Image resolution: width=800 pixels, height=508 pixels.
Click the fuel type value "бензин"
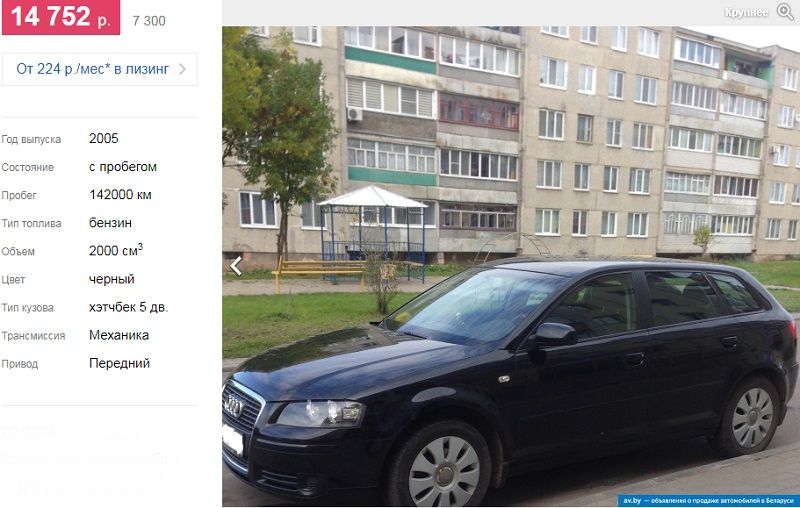(x=110, y=223)
